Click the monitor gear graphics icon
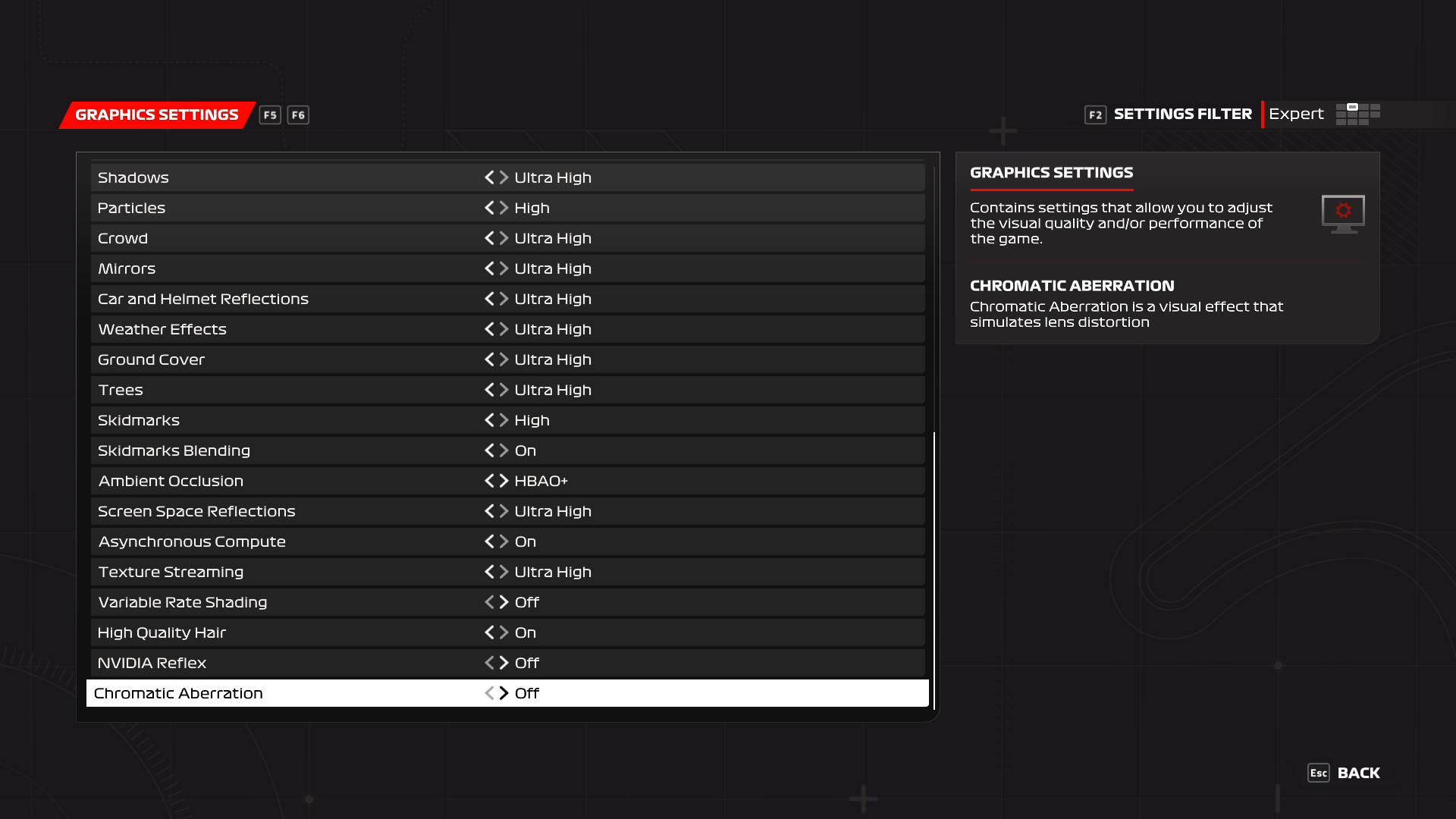The image size is (1456, 819). (1343, 214)
